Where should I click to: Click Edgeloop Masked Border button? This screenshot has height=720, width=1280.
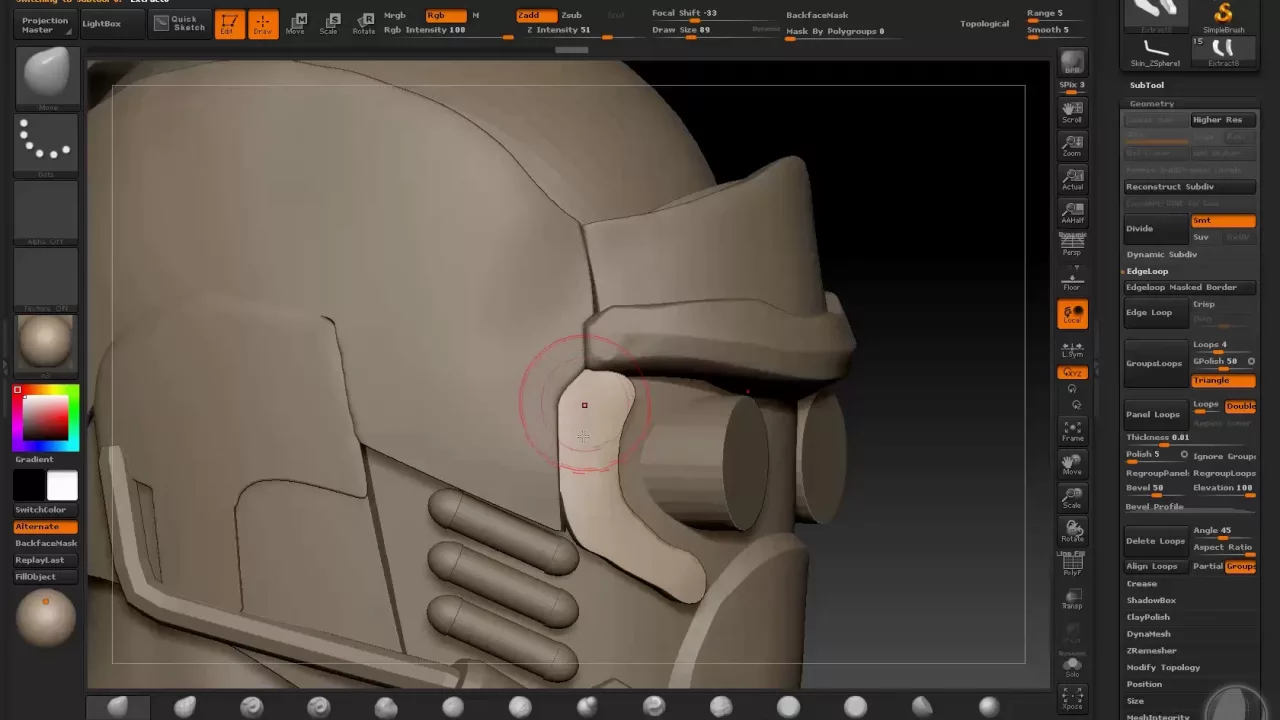coord(1189,287)
